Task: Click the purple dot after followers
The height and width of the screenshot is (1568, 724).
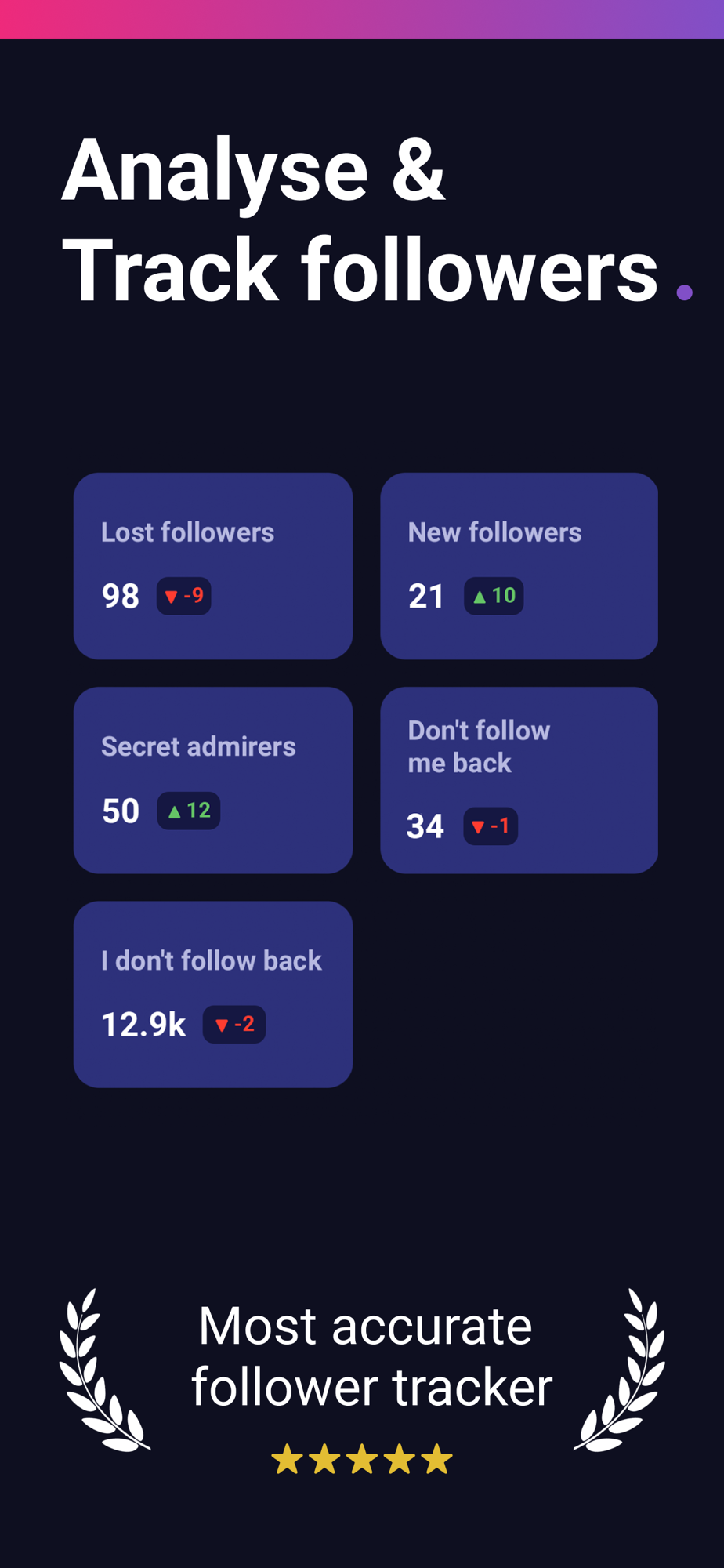Action: (x=684, y=292)
